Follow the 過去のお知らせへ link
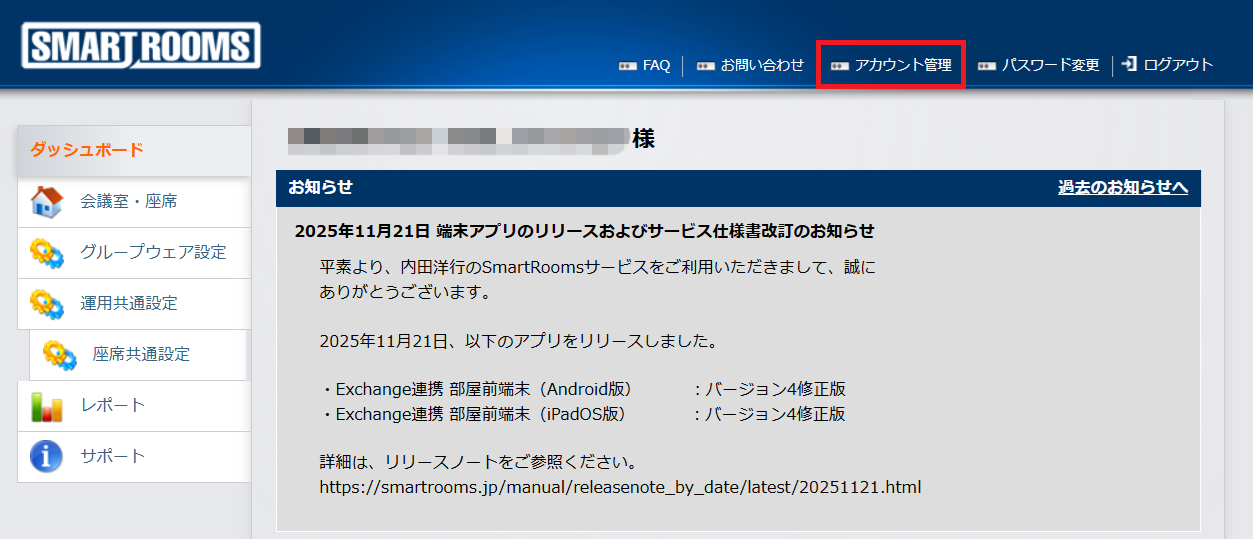Image resolution: width=1253 pixels, height=539 pixels. coord(1123,187)
